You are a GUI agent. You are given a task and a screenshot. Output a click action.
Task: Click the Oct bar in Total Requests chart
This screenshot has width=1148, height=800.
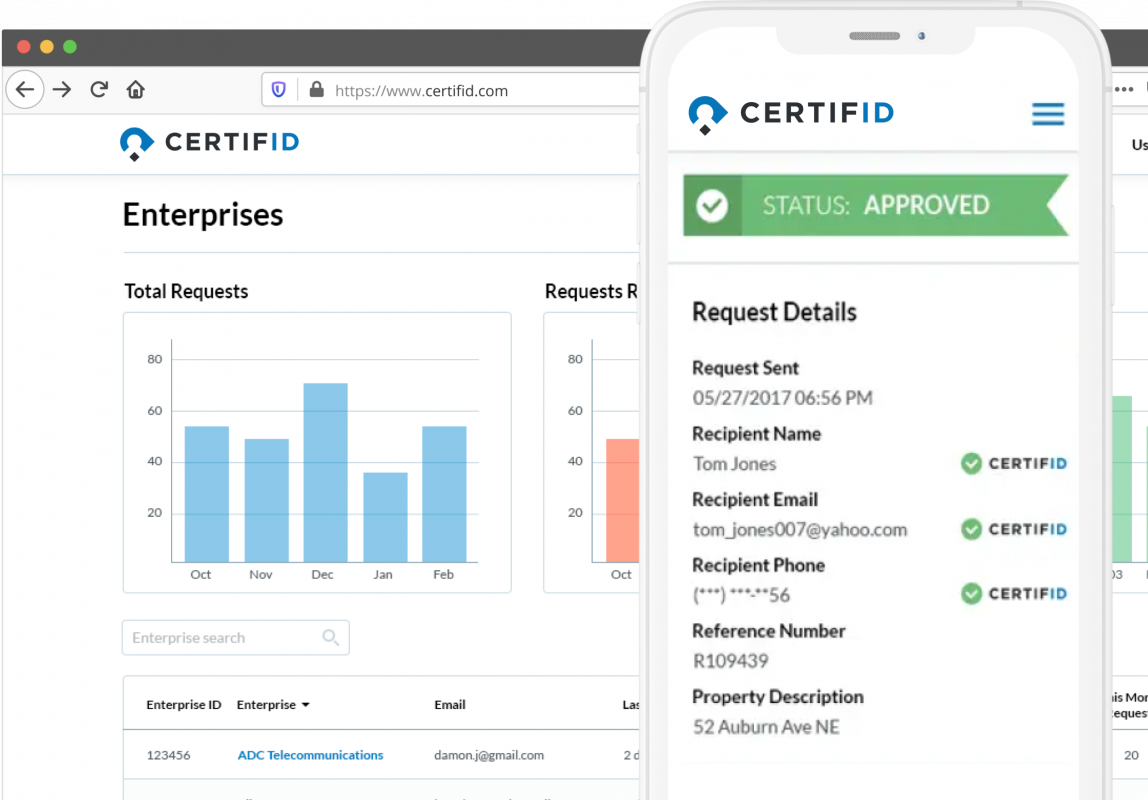click(x=206, y=494)
